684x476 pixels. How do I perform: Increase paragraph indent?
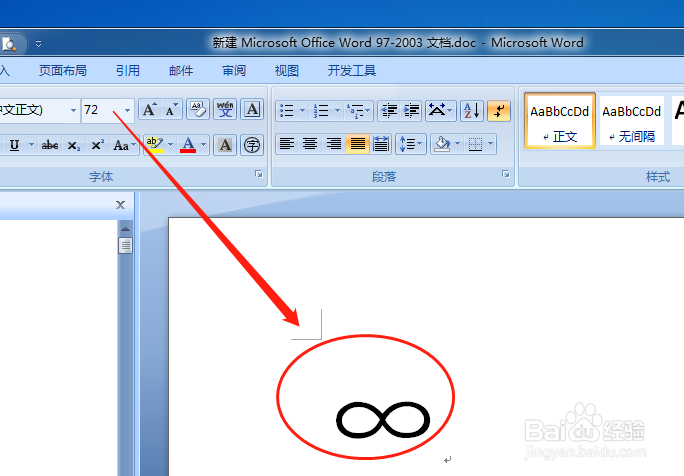[411, 110]
